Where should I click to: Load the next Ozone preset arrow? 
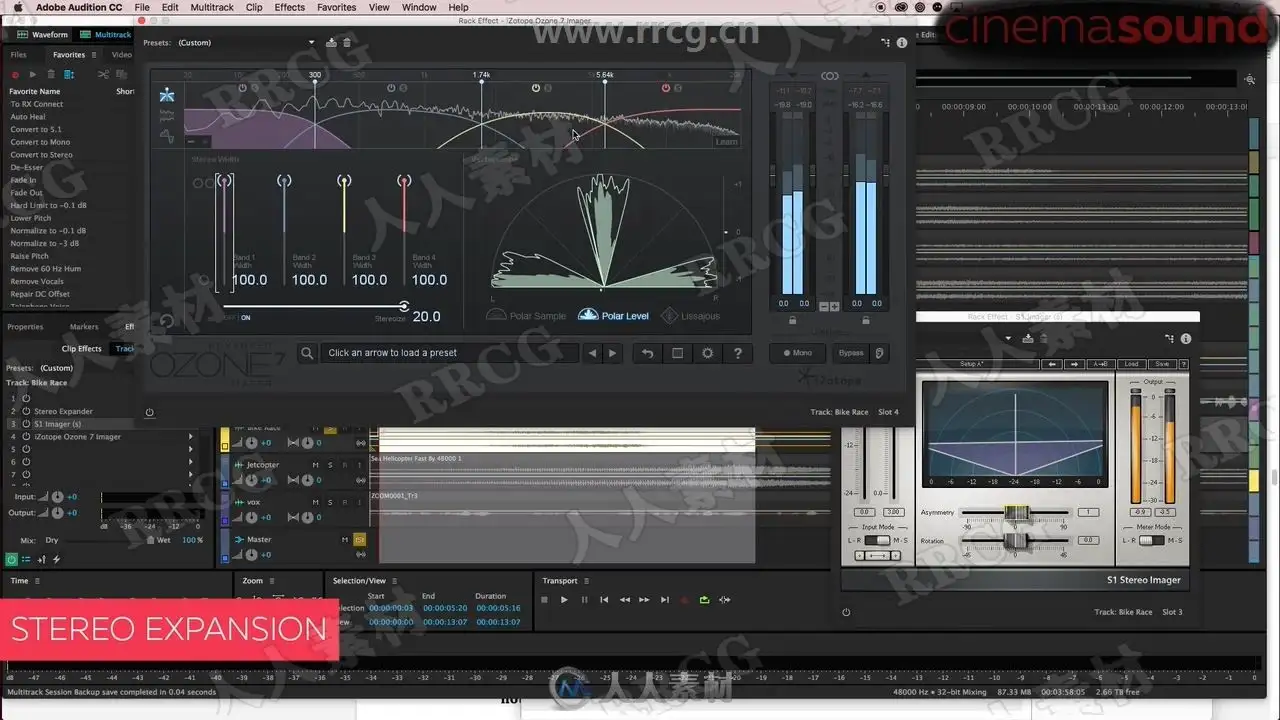(x=613, y=353)
